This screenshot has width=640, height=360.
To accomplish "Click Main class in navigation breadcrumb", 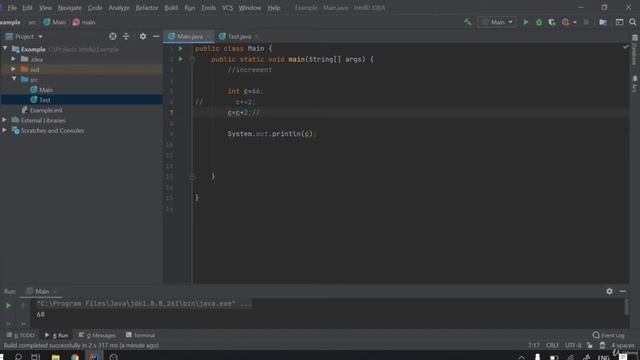I will point(54,22).
